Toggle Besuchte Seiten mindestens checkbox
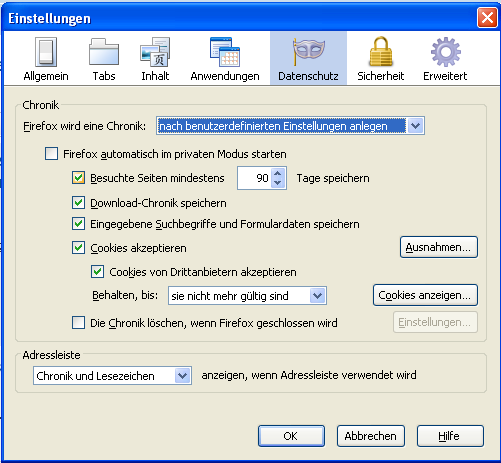Image resolution: width=501 pixels, height=463 pixels. pos(78,178)
